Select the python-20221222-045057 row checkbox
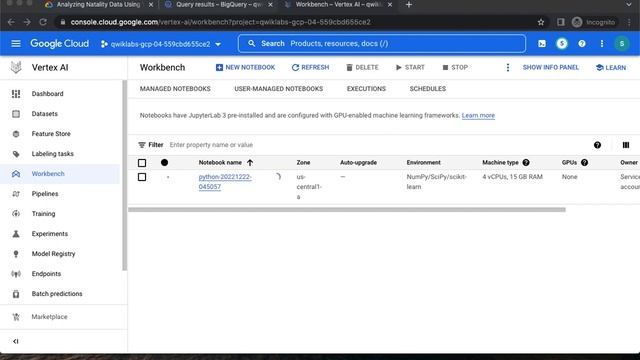This screenshot has width=640, height=360. [x=142, y=177]
